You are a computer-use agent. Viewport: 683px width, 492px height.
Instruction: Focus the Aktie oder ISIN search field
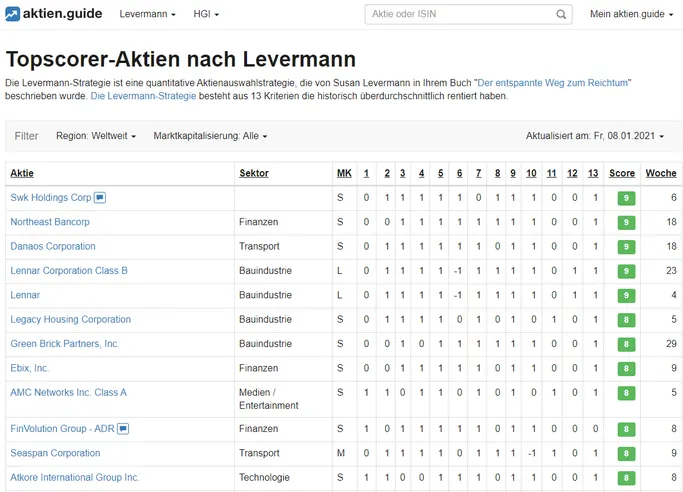[x=468, y=14]
